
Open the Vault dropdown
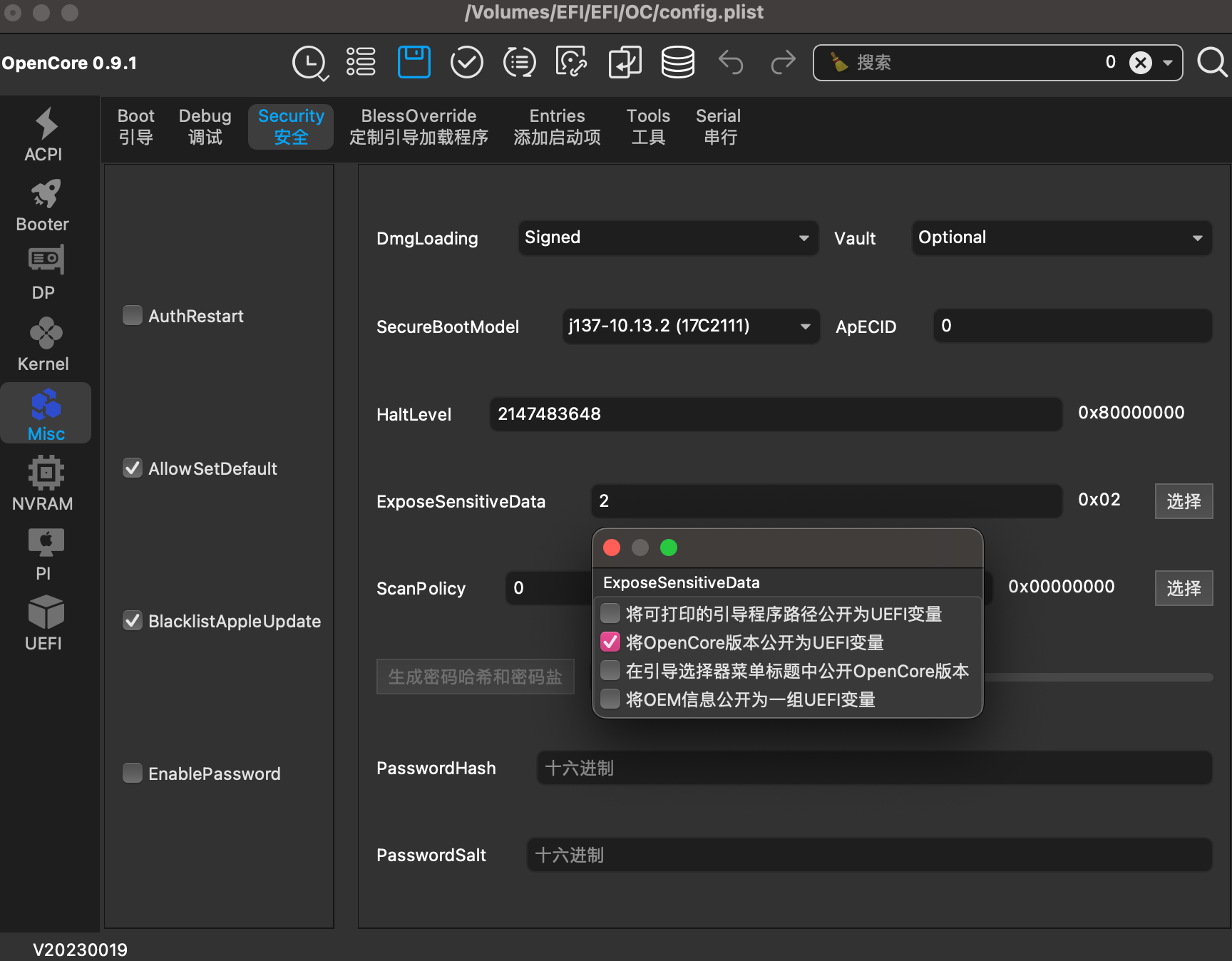pyautogui.click(x=1062, y=237)
